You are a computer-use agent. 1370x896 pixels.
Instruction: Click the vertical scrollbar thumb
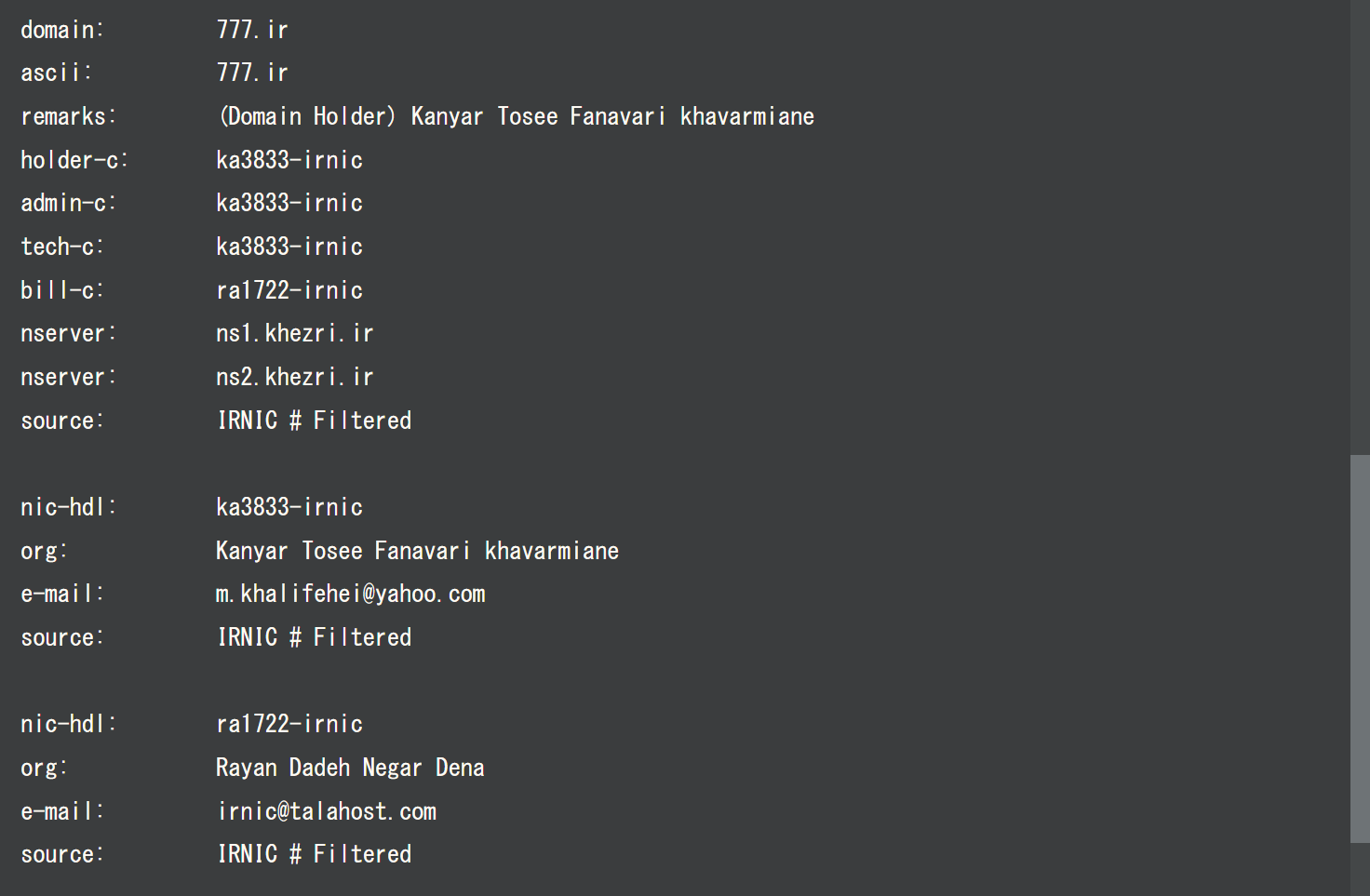point(1360,649)
